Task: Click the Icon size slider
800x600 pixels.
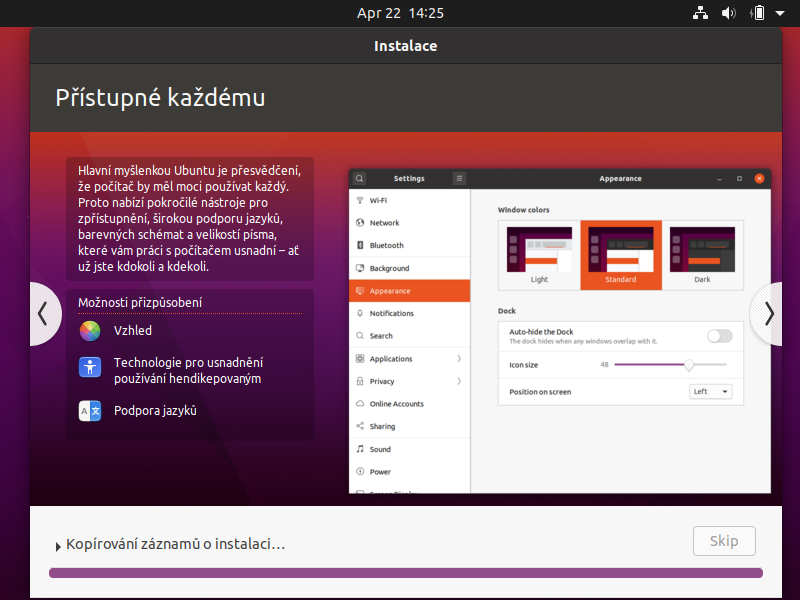Action: (670, 365)
